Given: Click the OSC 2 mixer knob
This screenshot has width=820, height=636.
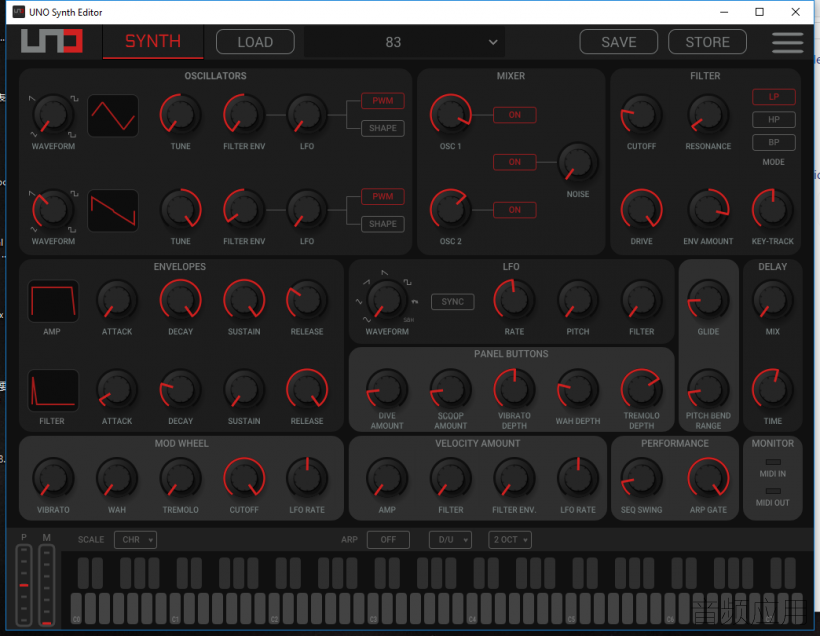Looking at the screenshot, I should pyautogui.click(x=450, y=210).
